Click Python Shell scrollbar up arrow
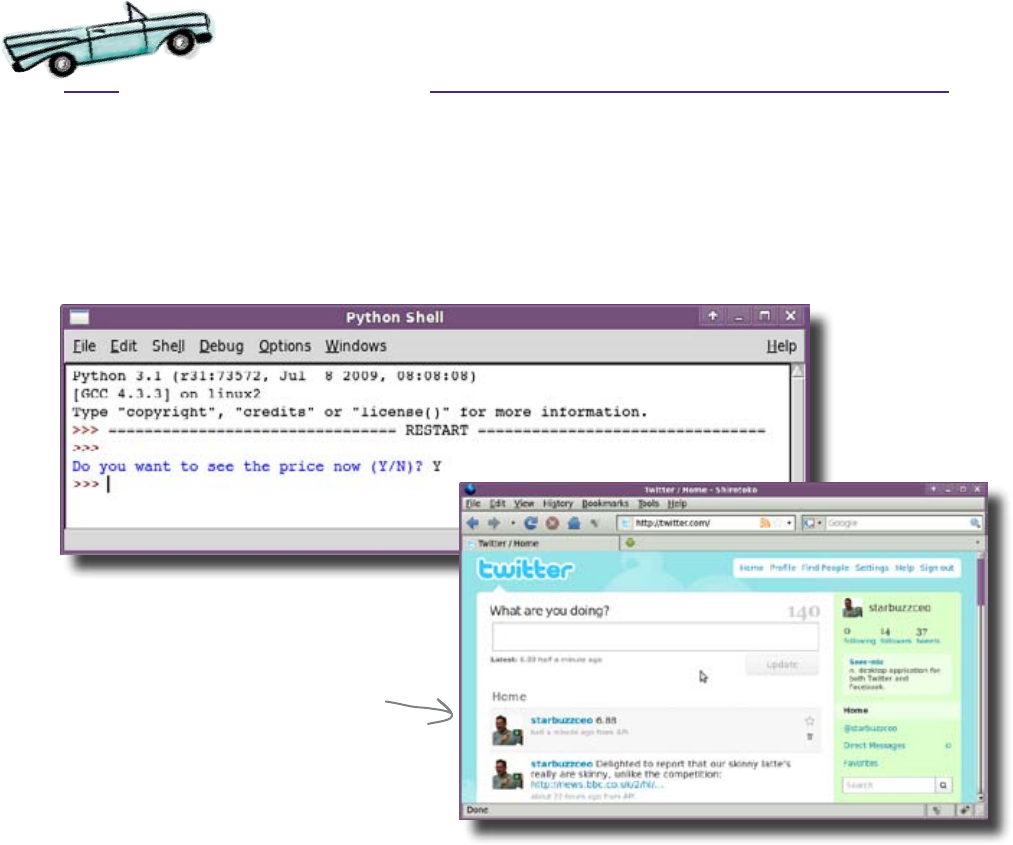This screenshot has width=1013, height=845. (798, 371)
